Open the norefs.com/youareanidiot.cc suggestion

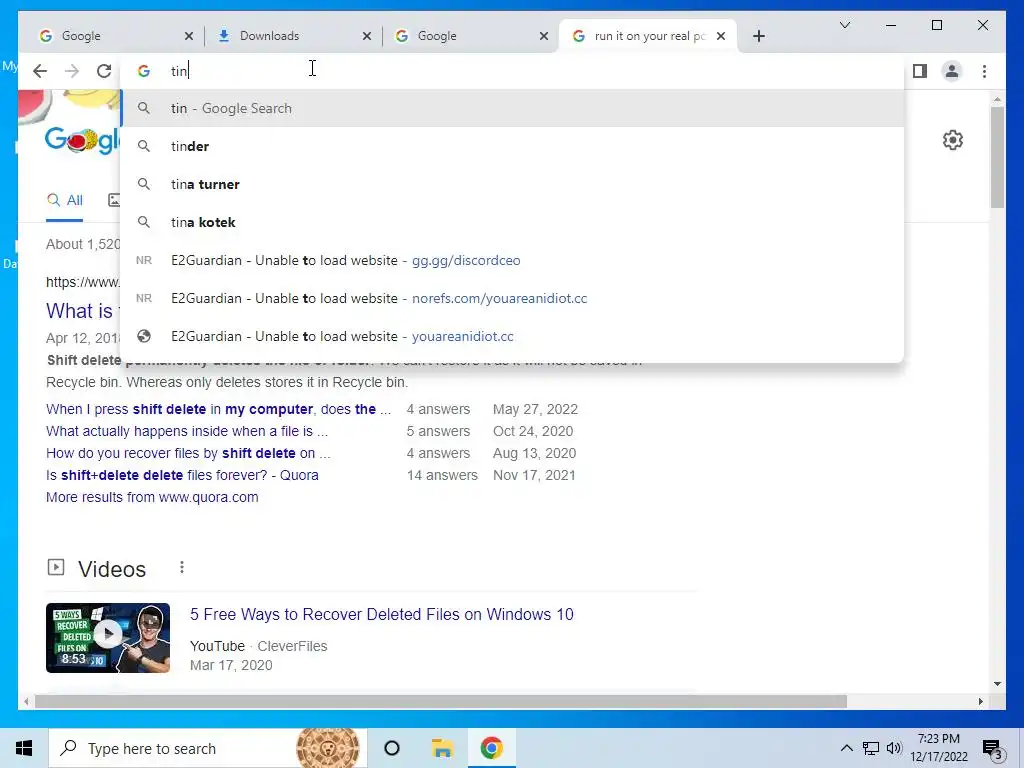pos(513,298)
